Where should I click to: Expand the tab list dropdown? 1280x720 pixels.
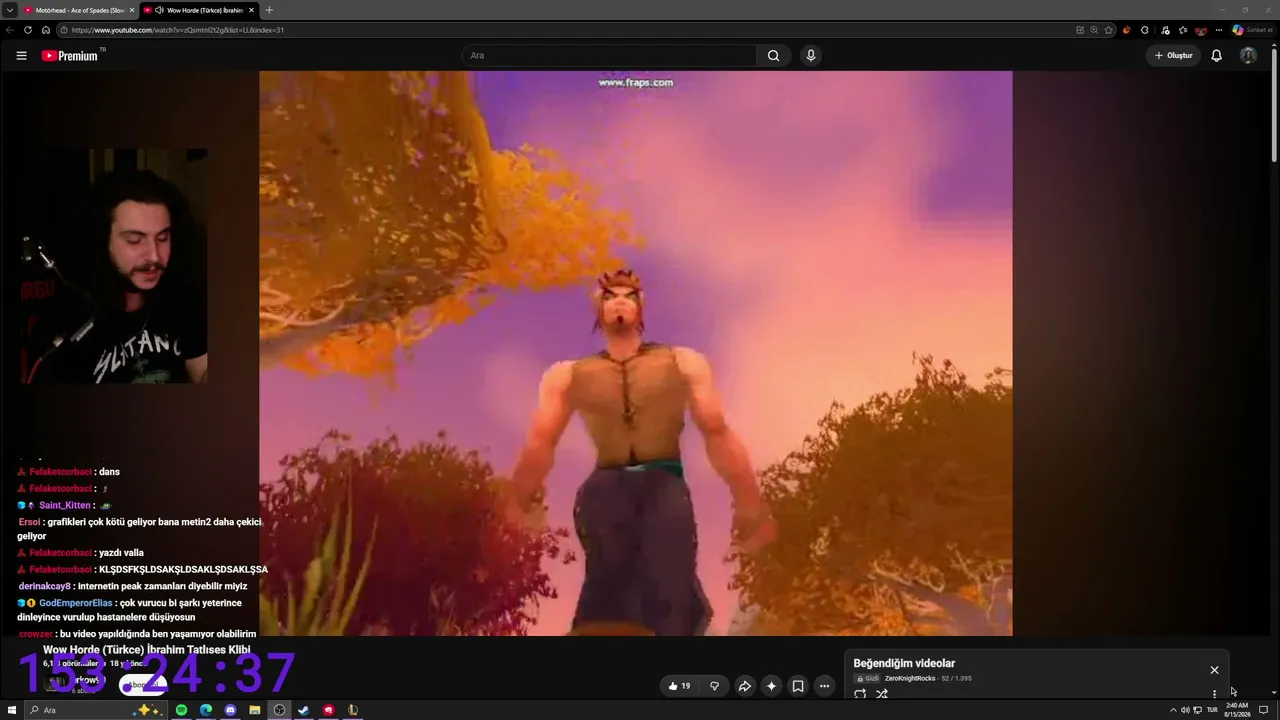pos(10,10)
